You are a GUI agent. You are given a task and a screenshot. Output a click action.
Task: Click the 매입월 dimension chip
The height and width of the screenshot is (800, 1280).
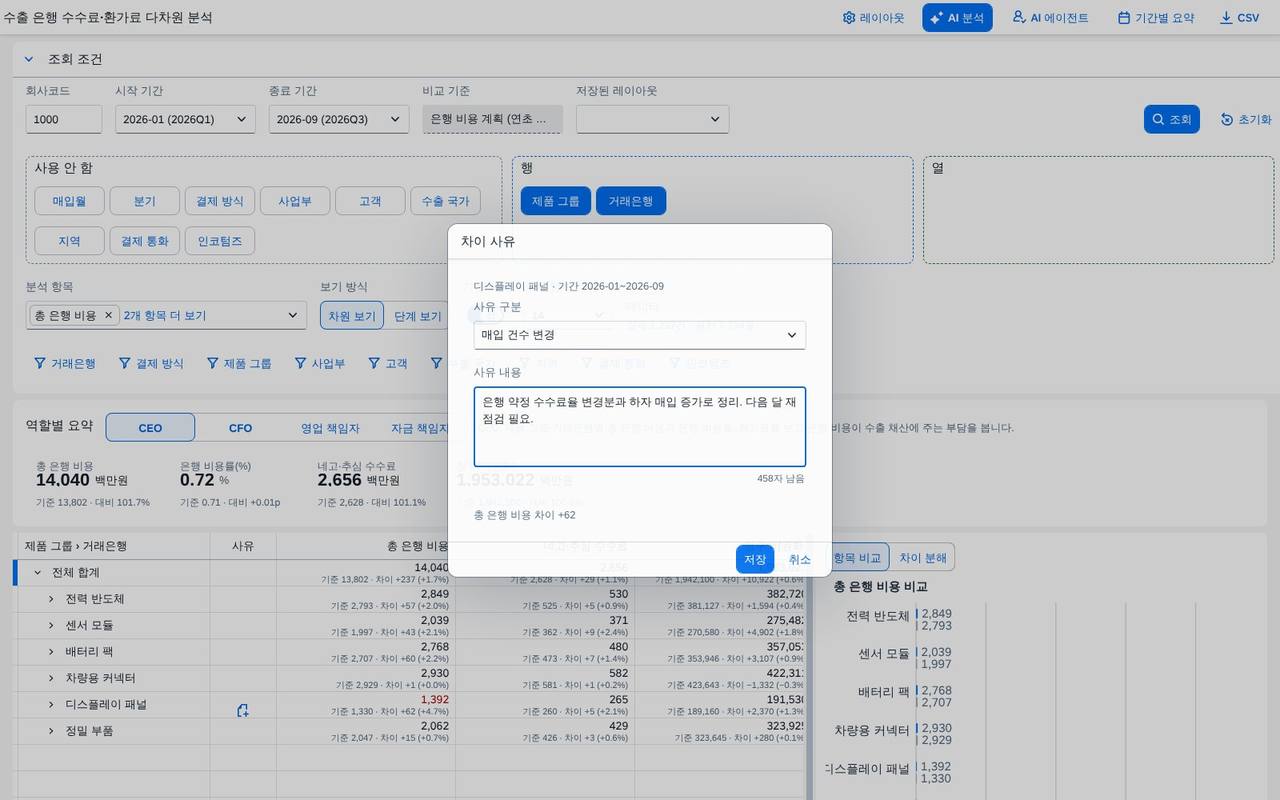[70, 201]
